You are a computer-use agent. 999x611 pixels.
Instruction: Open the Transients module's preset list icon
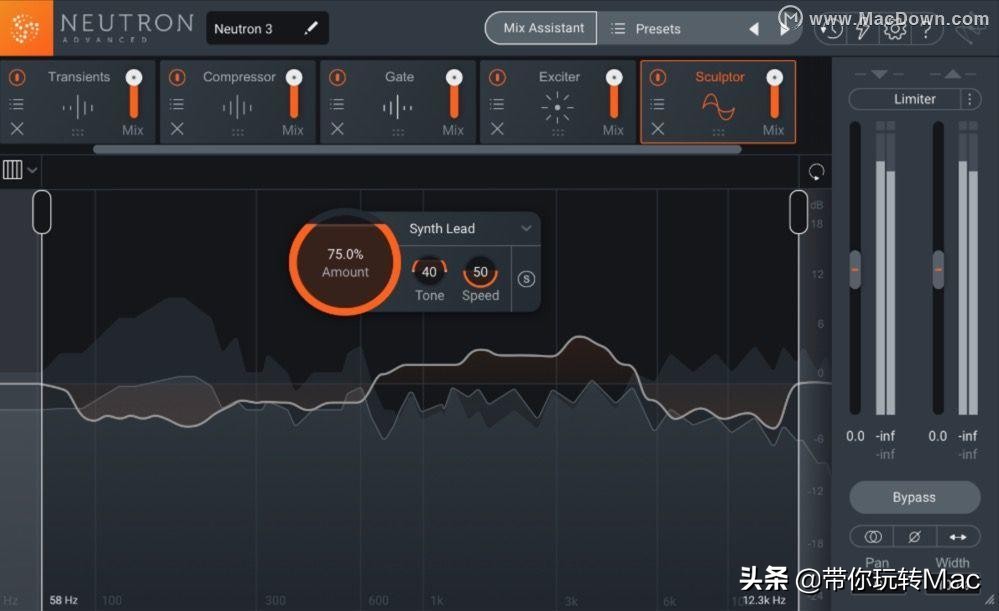tap(16, 103)
